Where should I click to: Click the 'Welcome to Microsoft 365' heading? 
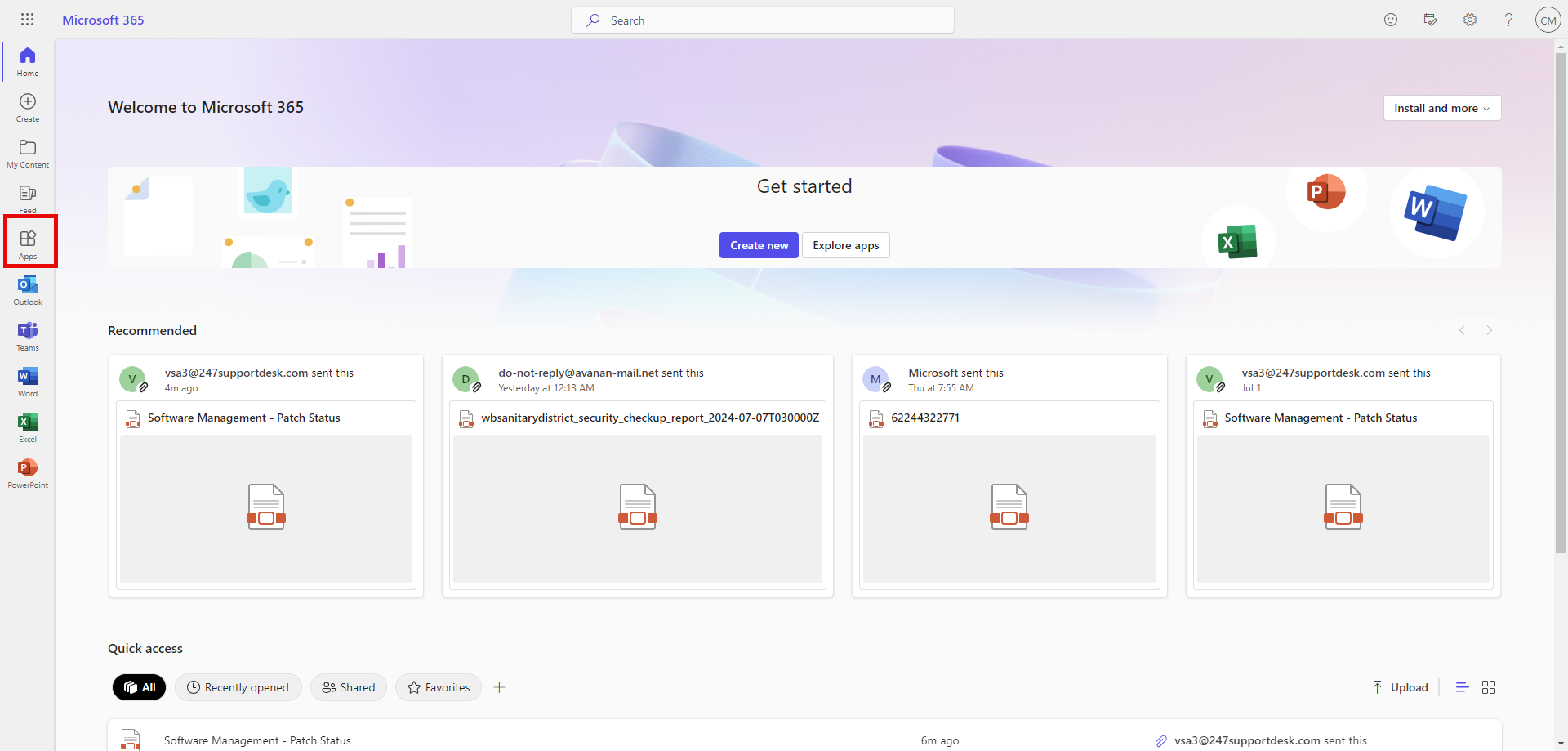206,107
